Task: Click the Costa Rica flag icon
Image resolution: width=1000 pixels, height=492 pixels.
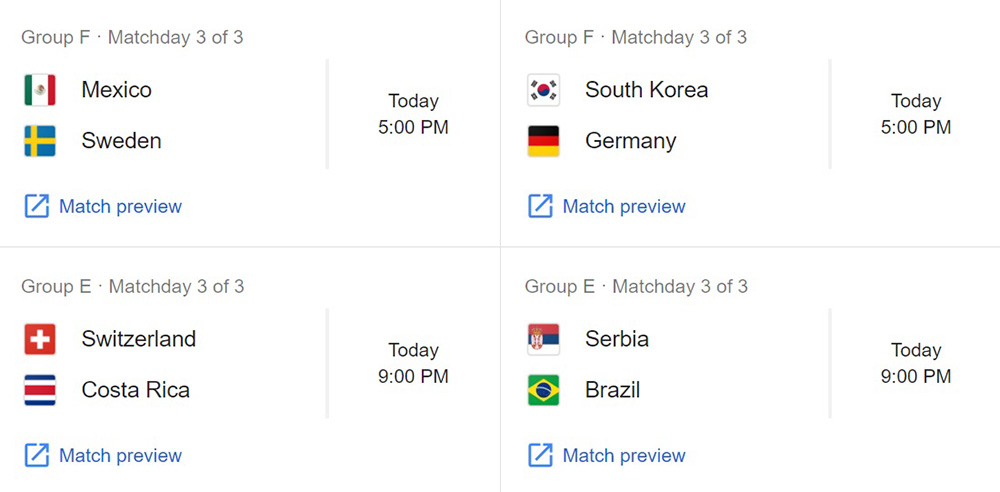Action: [x=40, y=390]
